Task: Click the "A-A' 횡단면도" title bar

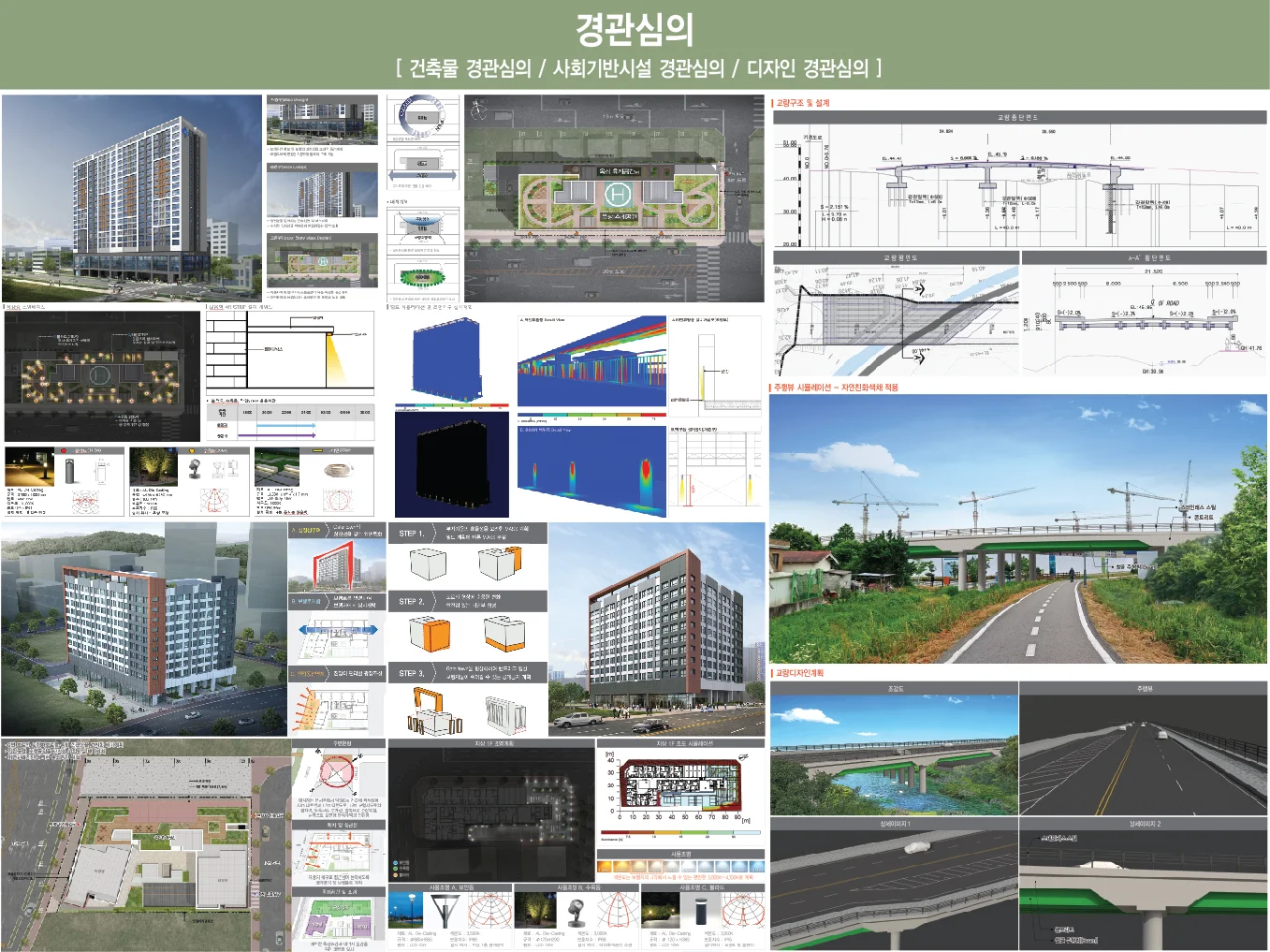Action: (x=1145, y=257)
